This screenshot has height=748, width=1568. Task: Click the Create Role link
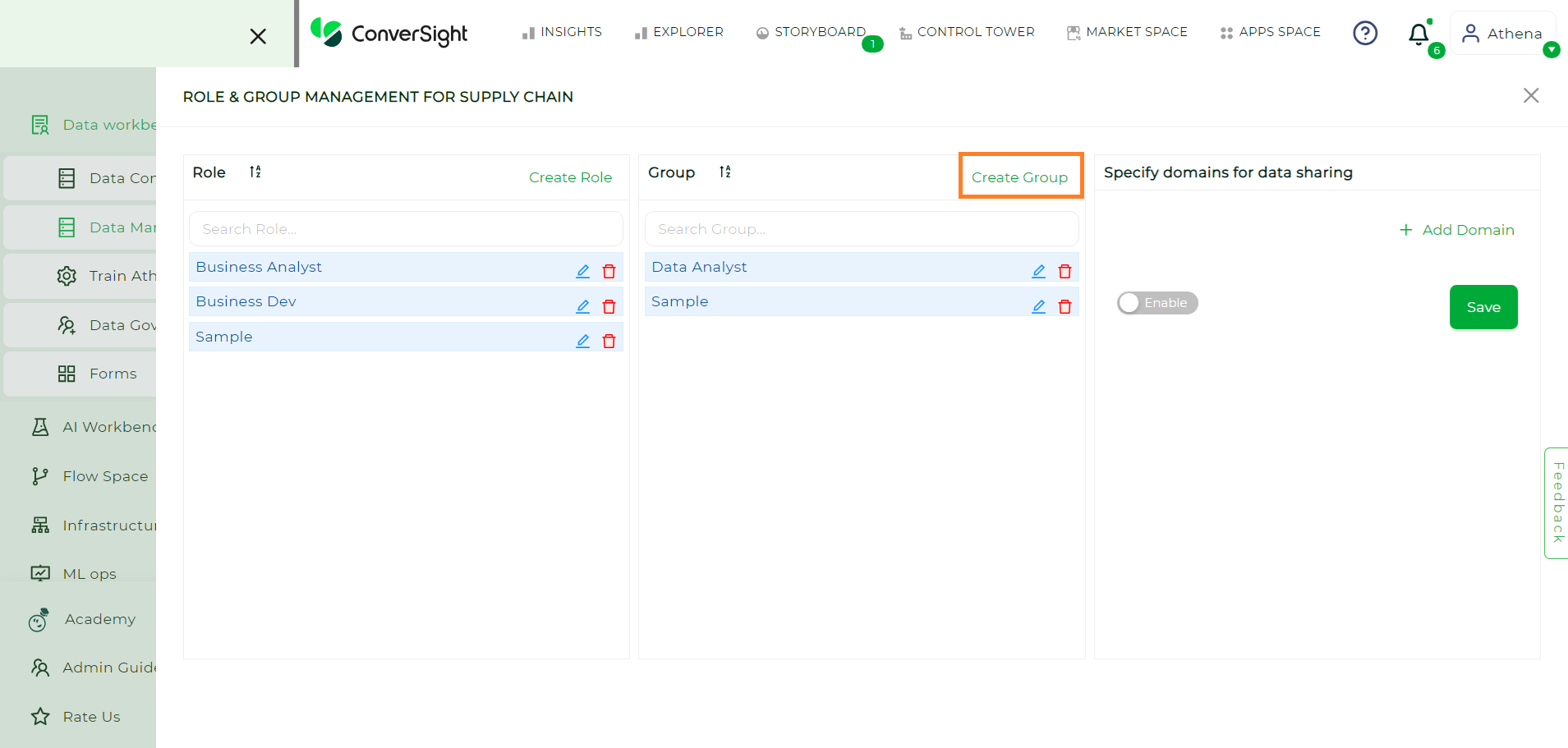570,177
